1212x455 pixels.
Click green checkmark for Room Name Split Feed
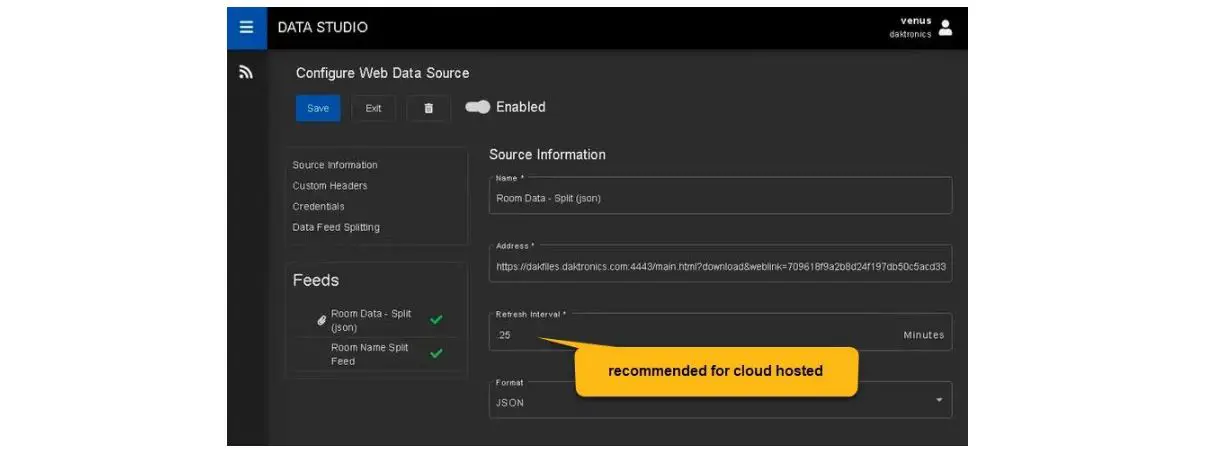pos(436,354)
